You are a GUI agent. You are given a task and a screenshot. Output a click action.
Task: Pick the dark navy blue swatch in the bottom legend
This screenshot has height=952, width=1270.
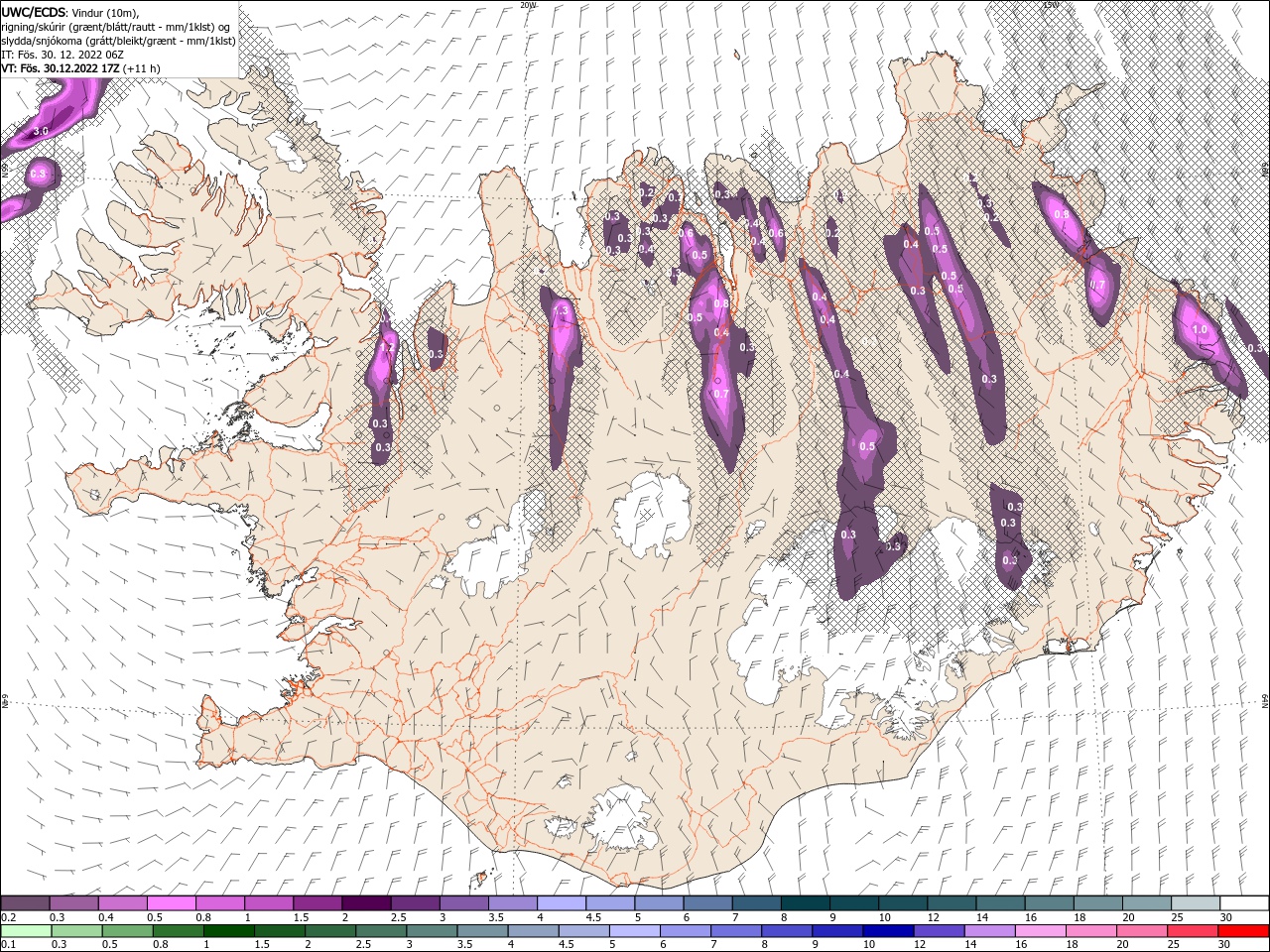click(x=888, y=931)
